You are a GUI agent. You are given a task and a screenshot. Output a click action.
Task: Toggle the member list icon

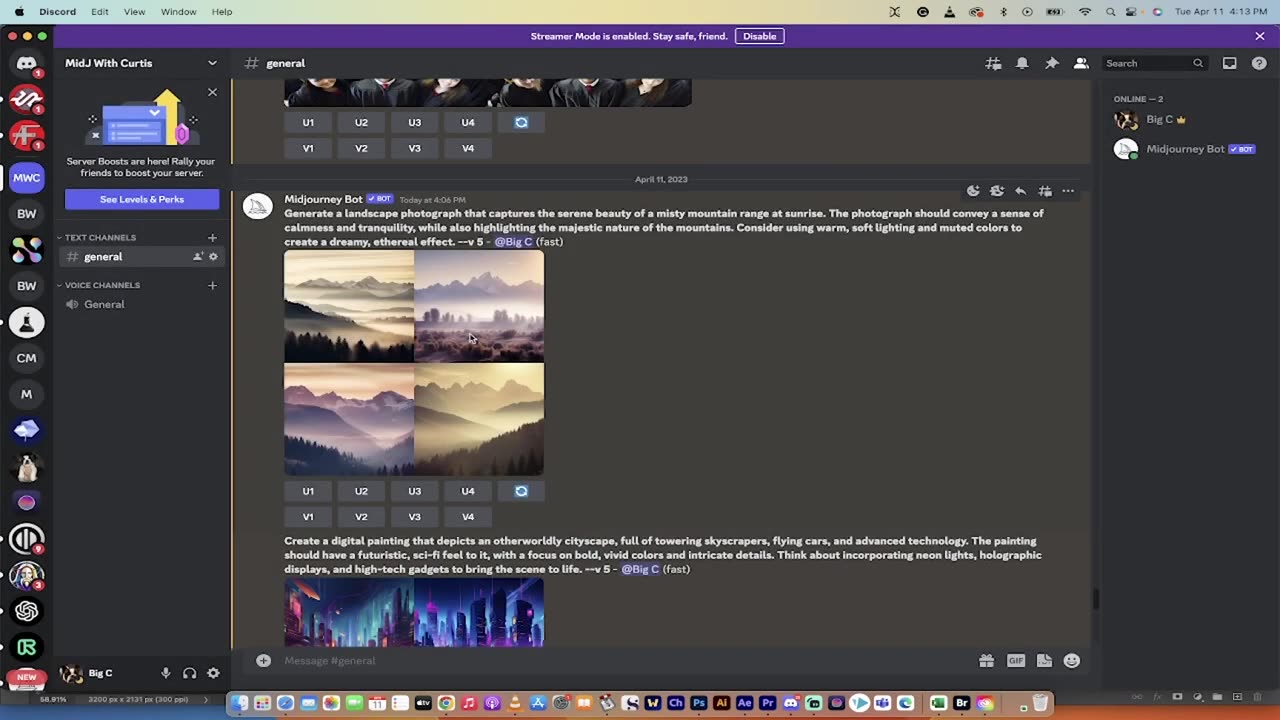tap(1081, 63)
